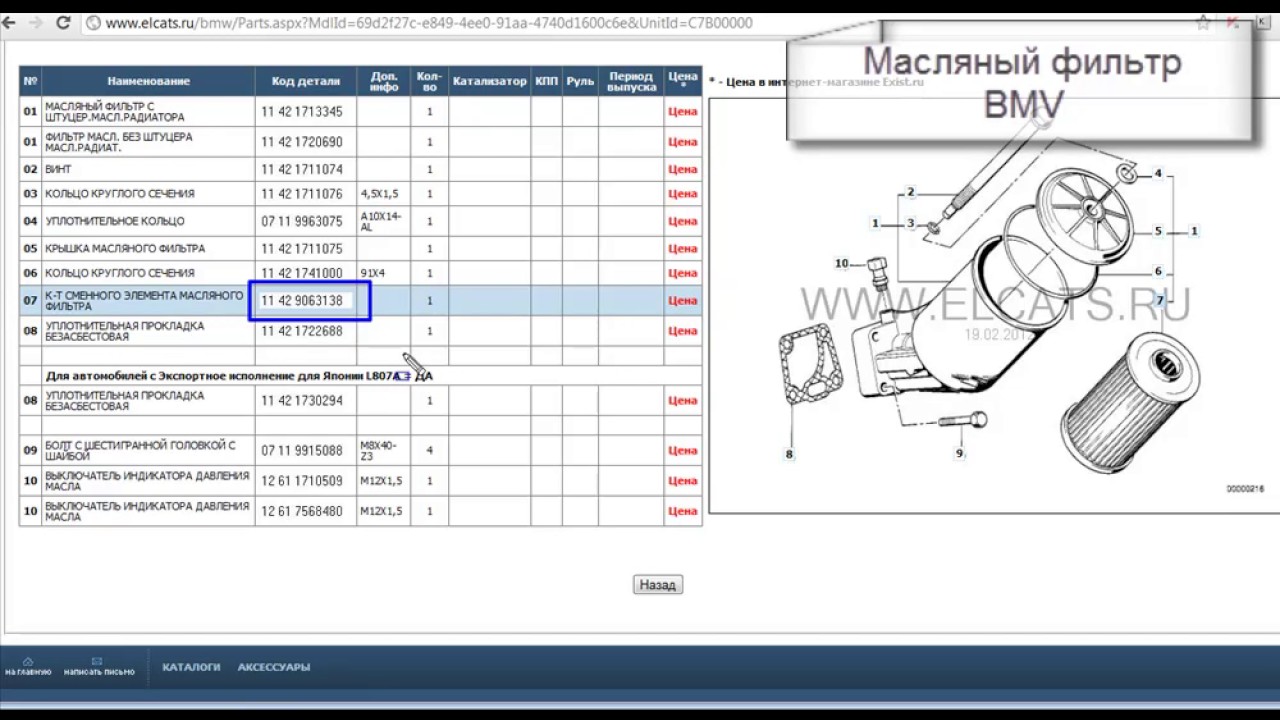Open Цена link for part 11 42 1730294
Screen dimensions: 1280x720
pyautogui.click(x=683, y=400)
